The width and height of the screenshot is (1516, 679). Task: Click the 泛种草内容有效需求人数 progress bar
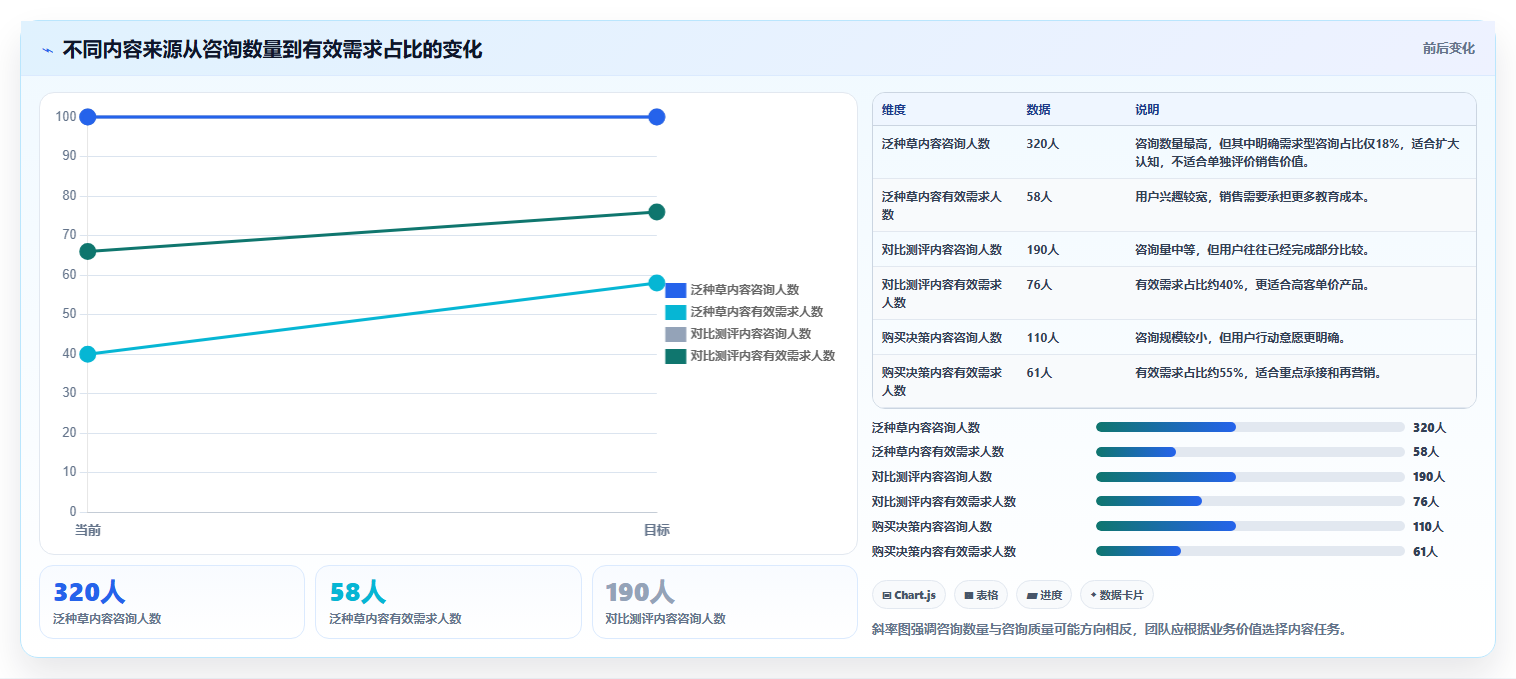1250,452
